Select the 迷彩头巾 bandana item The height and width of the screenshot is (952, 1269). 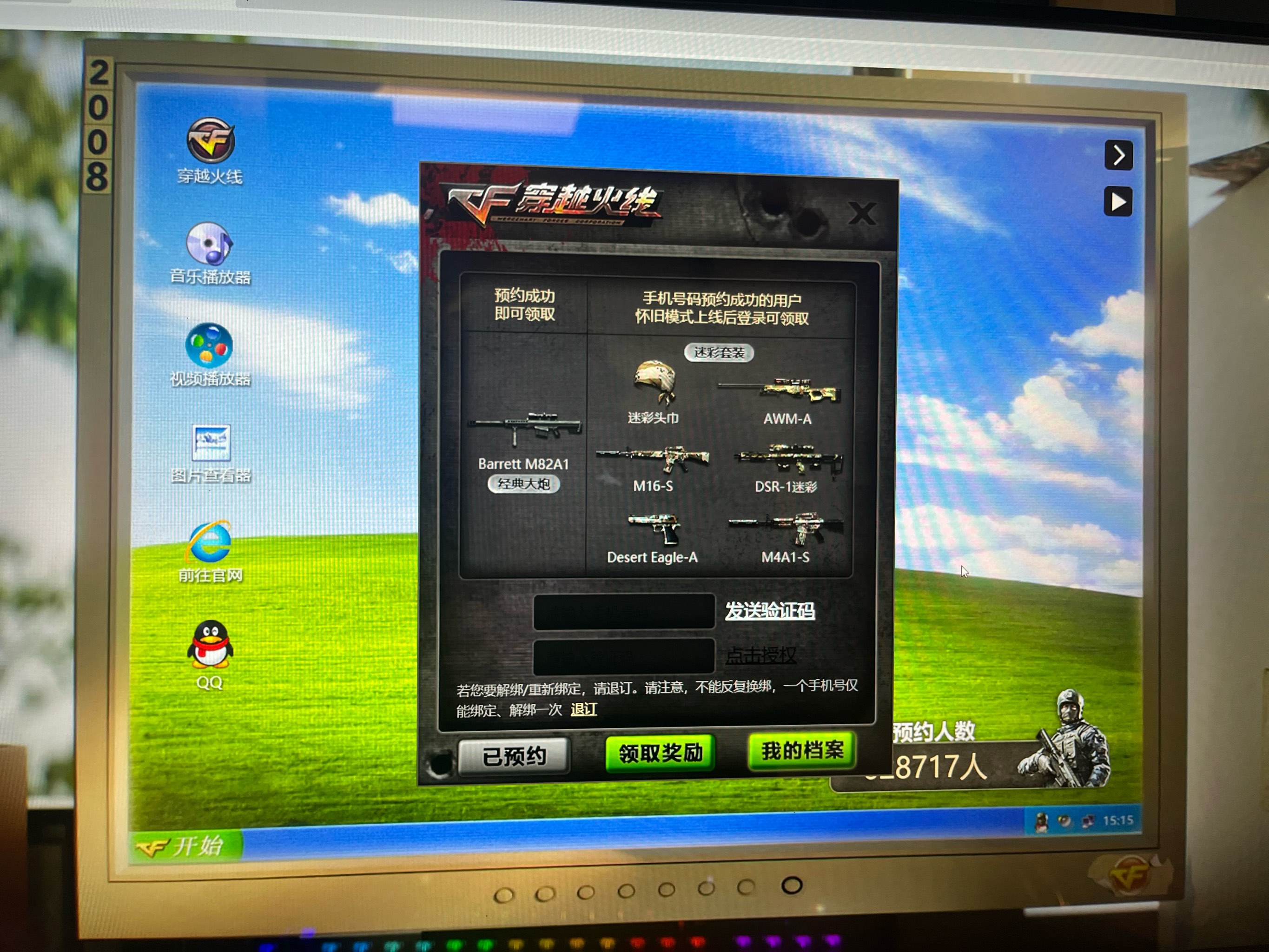(654, 392)
